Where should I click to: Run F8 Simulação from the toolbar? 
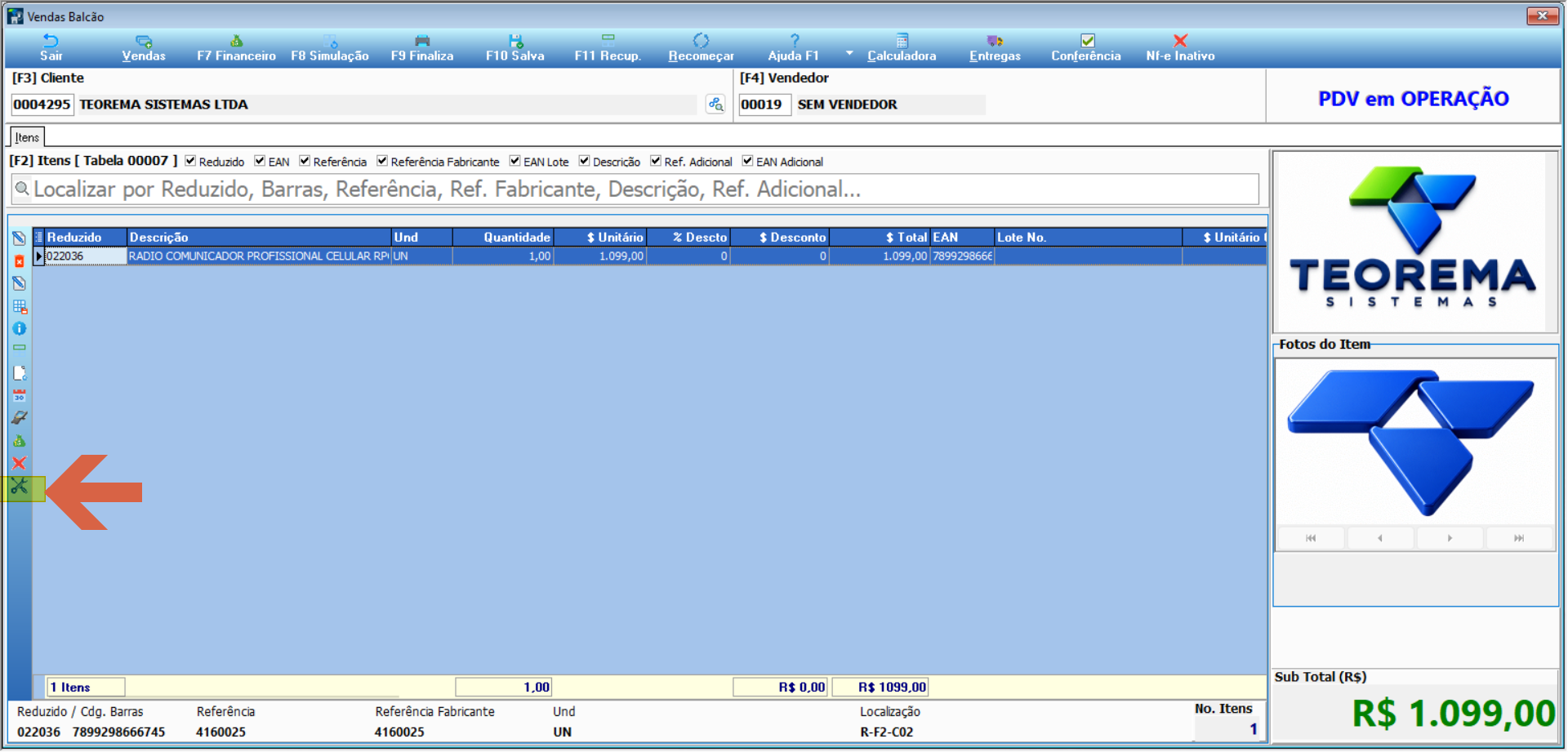[330, 48]
